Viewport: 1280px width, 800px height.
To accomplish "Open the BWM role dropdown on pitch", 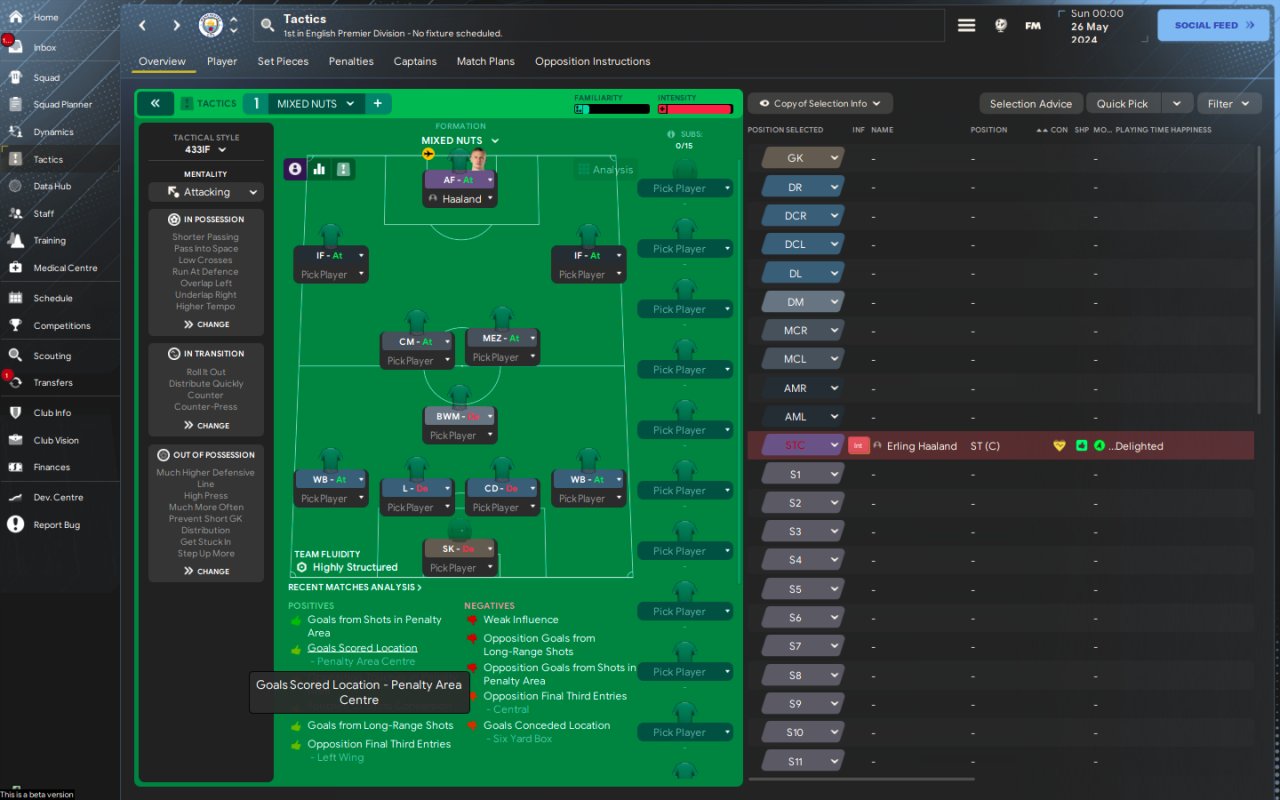I will [460, 416].
